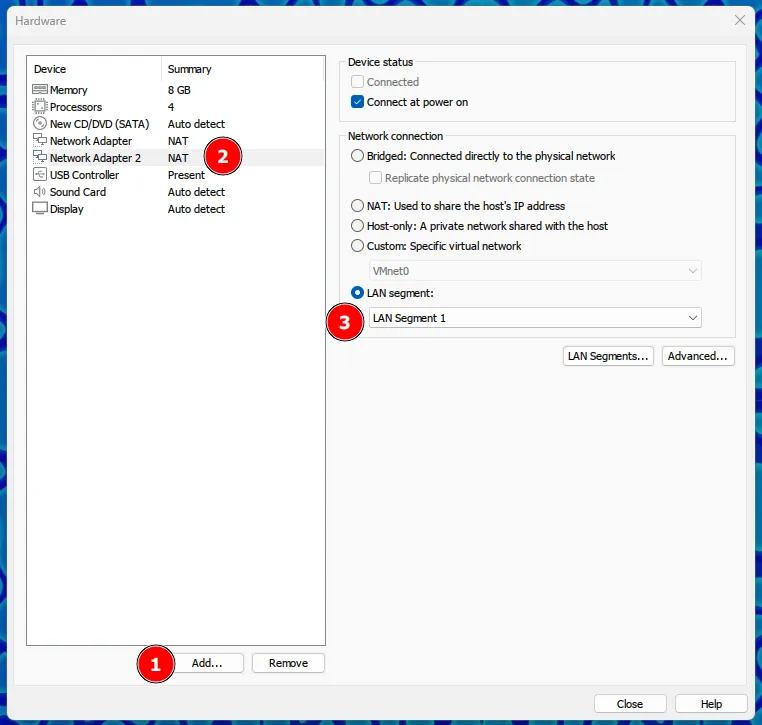Choose Custom: Specific virtual network option

[358, 246]
